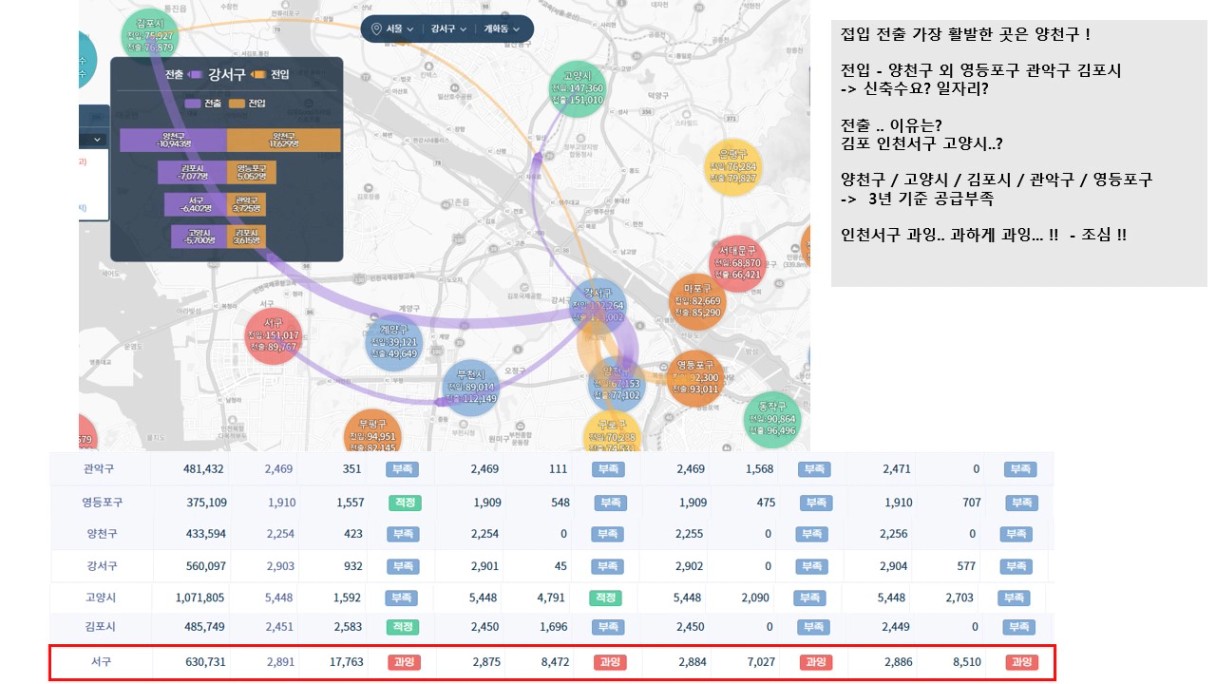This screenshot has height=684, width=1216.
Task: Click the 630,731 cell in the 서구 row
Action: coord(204,662)
